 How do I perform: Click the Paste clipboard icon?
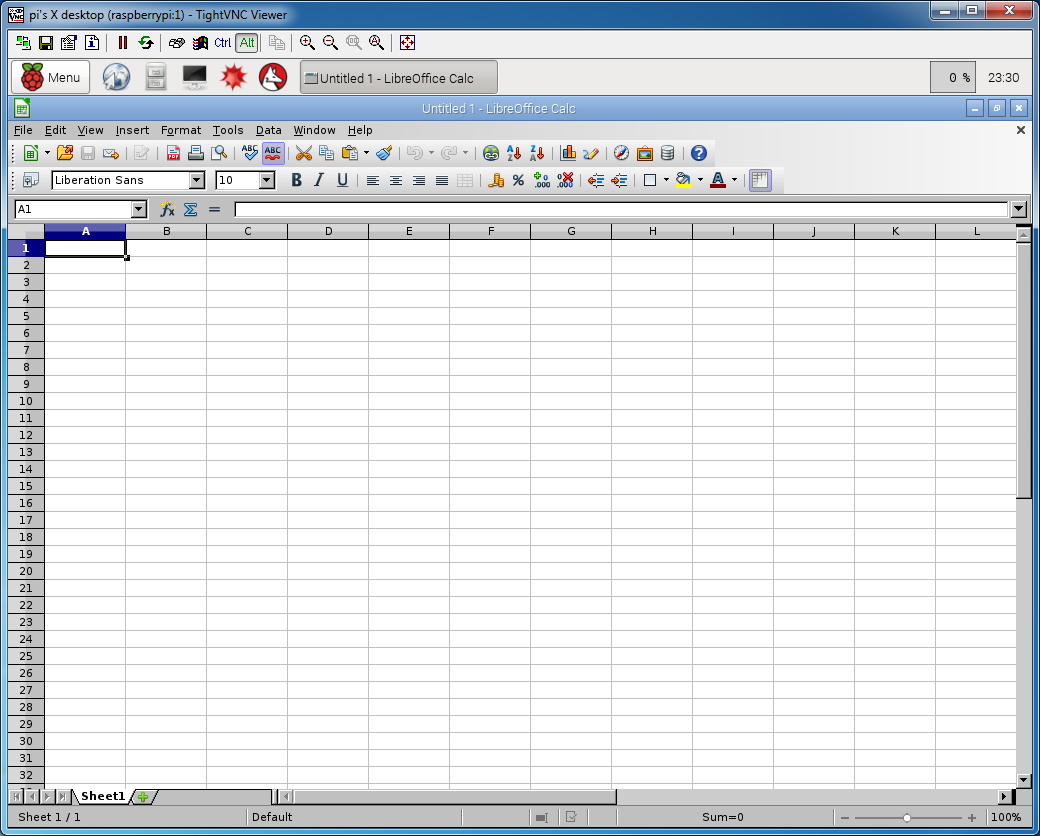350,153
